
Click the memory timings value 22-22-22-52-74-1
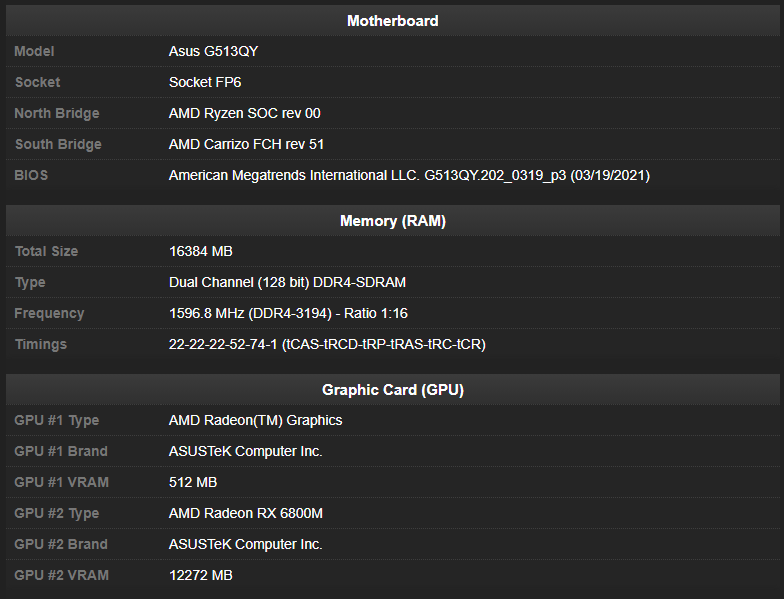[327, 344]
